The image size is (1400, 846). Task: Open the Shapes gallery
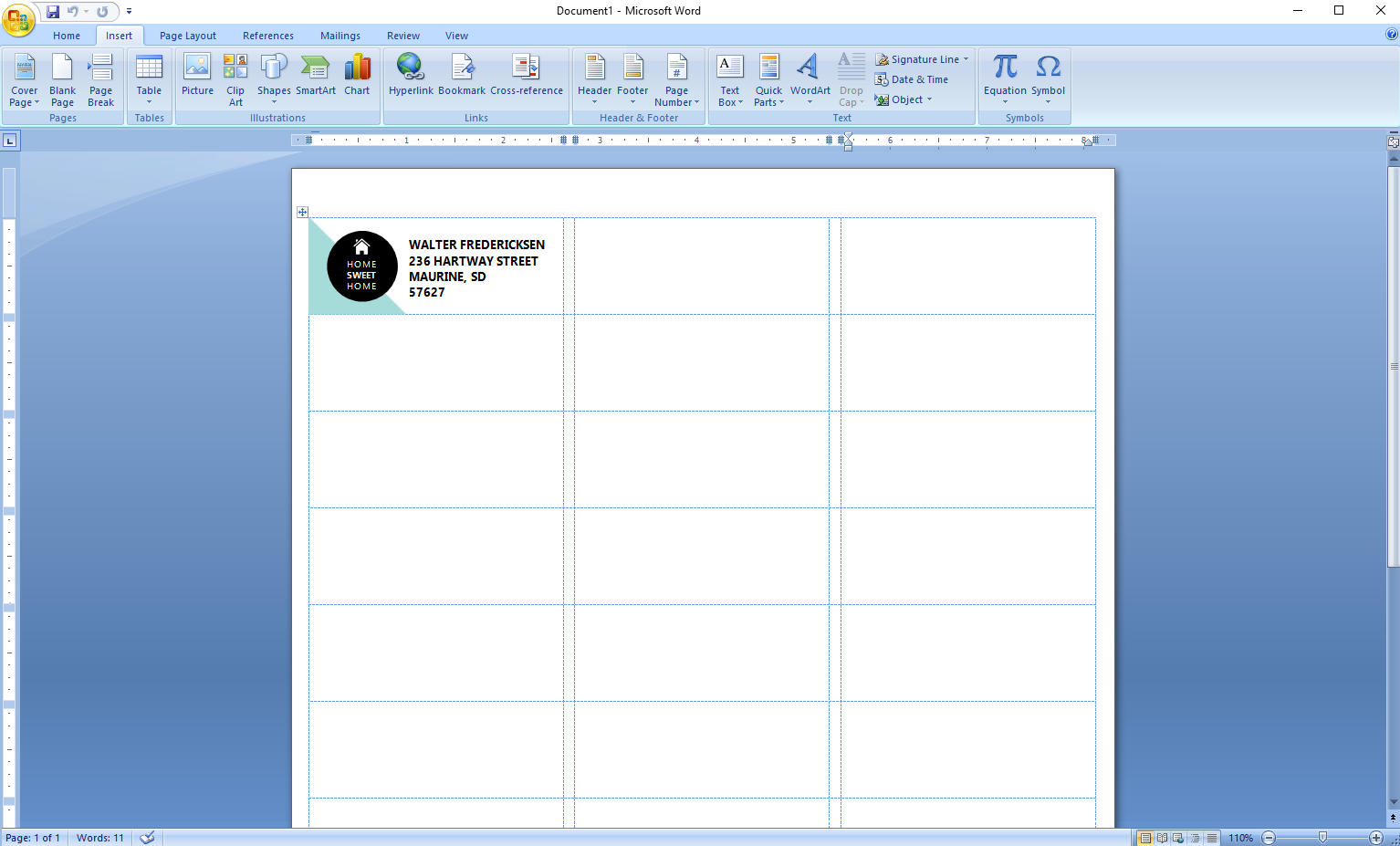pyautogui.click(x=274, y=78)
